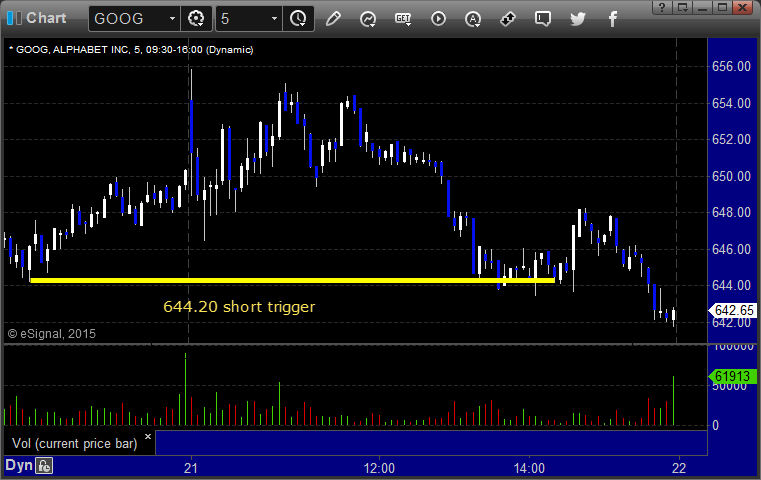
Task: Open the comment bubble icon
Action: pos(543,19)
